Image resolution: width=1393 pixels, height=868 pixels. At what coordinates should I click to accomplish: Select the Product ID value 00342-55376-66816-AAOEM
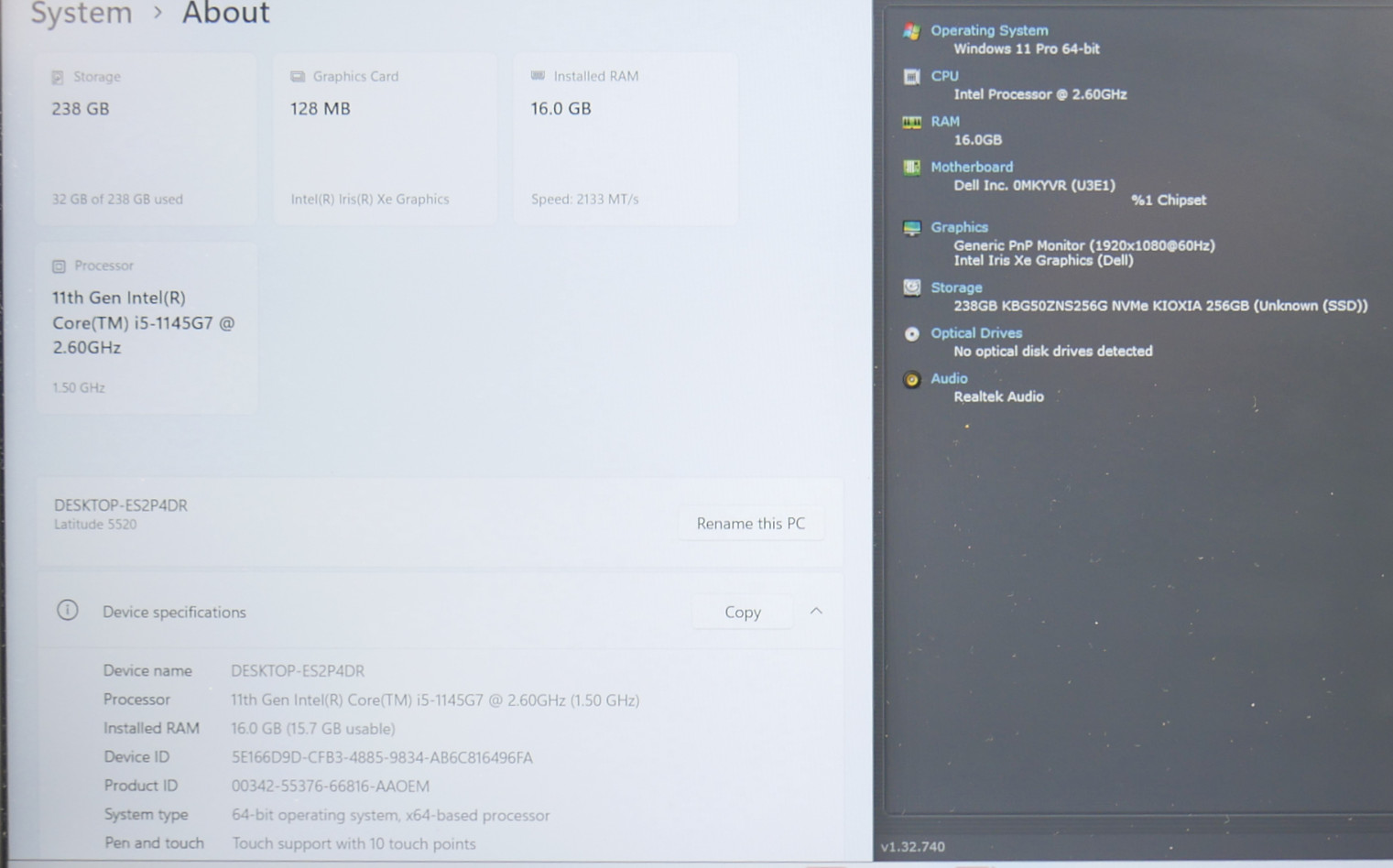click(331, 787)
